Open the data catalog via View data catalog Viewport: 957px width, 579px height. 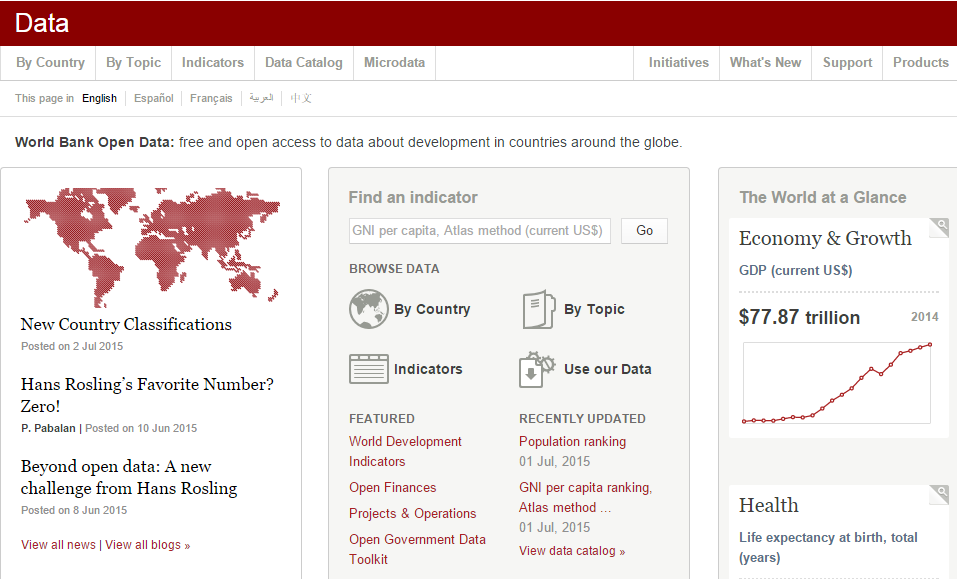coord(572,550)
